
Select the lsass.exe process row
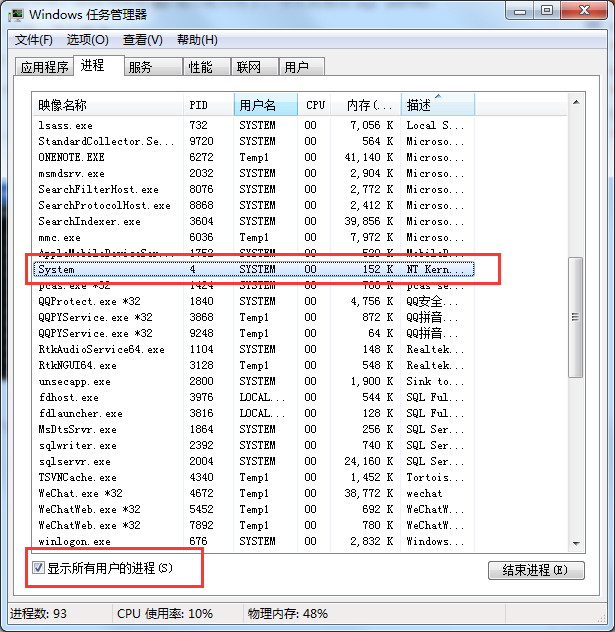(x=254, y=125)
